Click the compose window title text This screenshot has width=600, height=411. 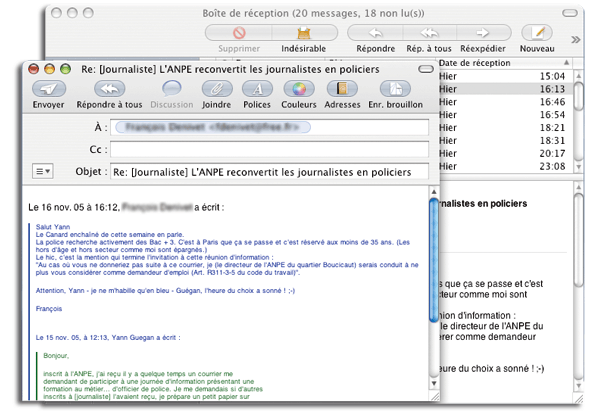coord(230,69)
